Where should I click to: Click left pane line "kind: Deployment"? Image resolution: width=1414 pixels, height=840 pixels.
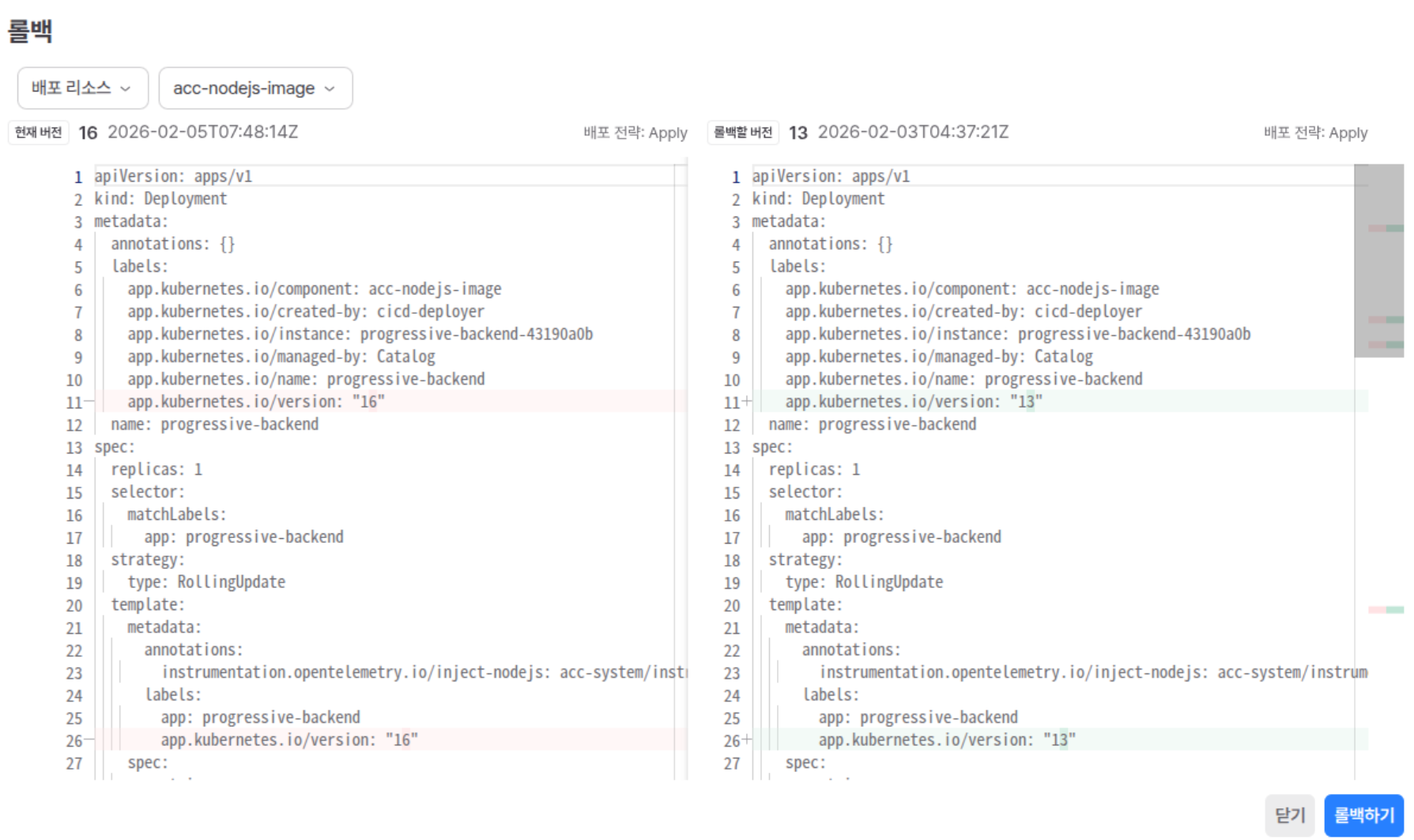[x=160, y=198]
